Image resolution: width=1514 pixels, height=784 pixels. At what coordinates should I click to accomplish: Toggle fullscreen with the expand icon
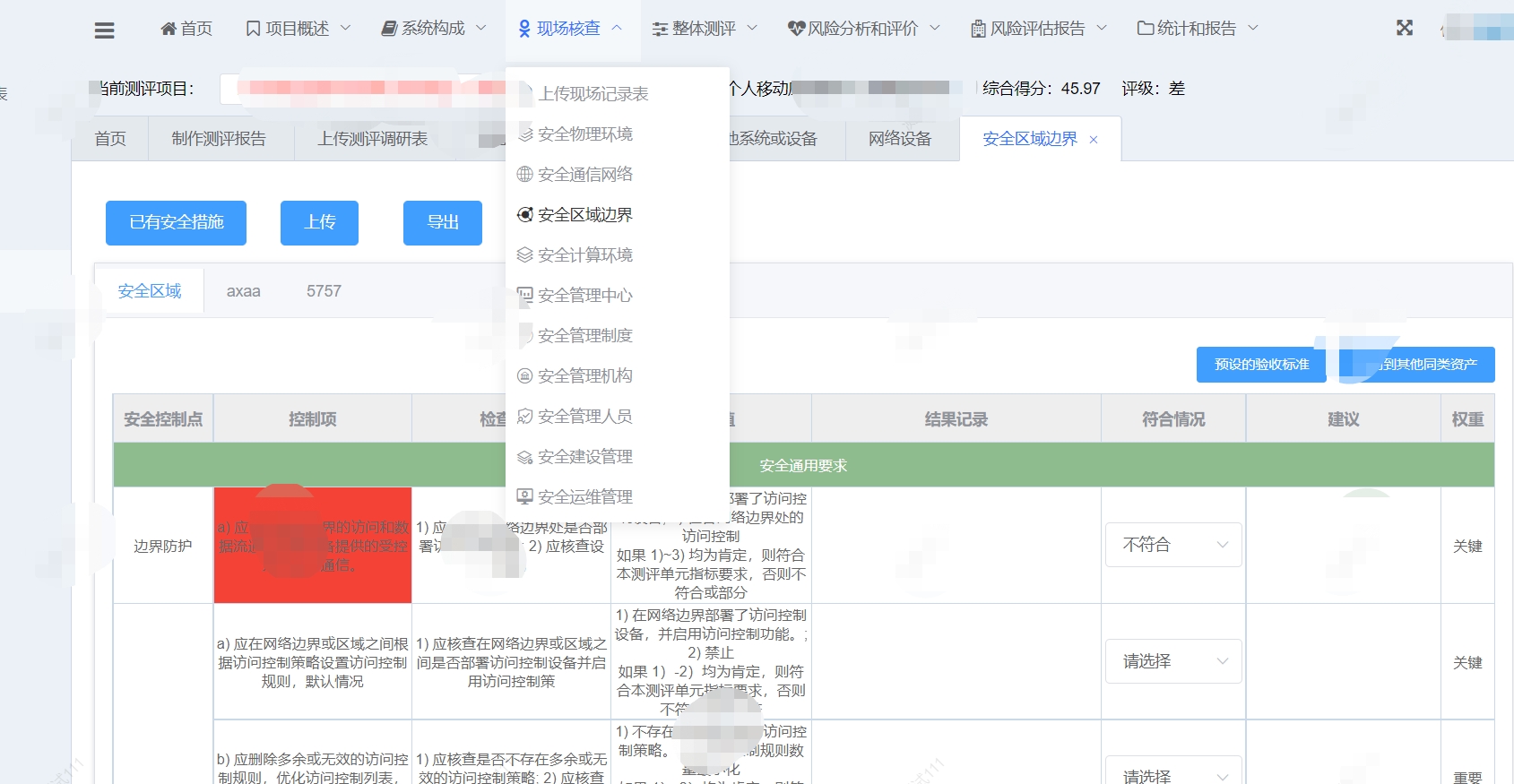click(x=1405, y=28)
